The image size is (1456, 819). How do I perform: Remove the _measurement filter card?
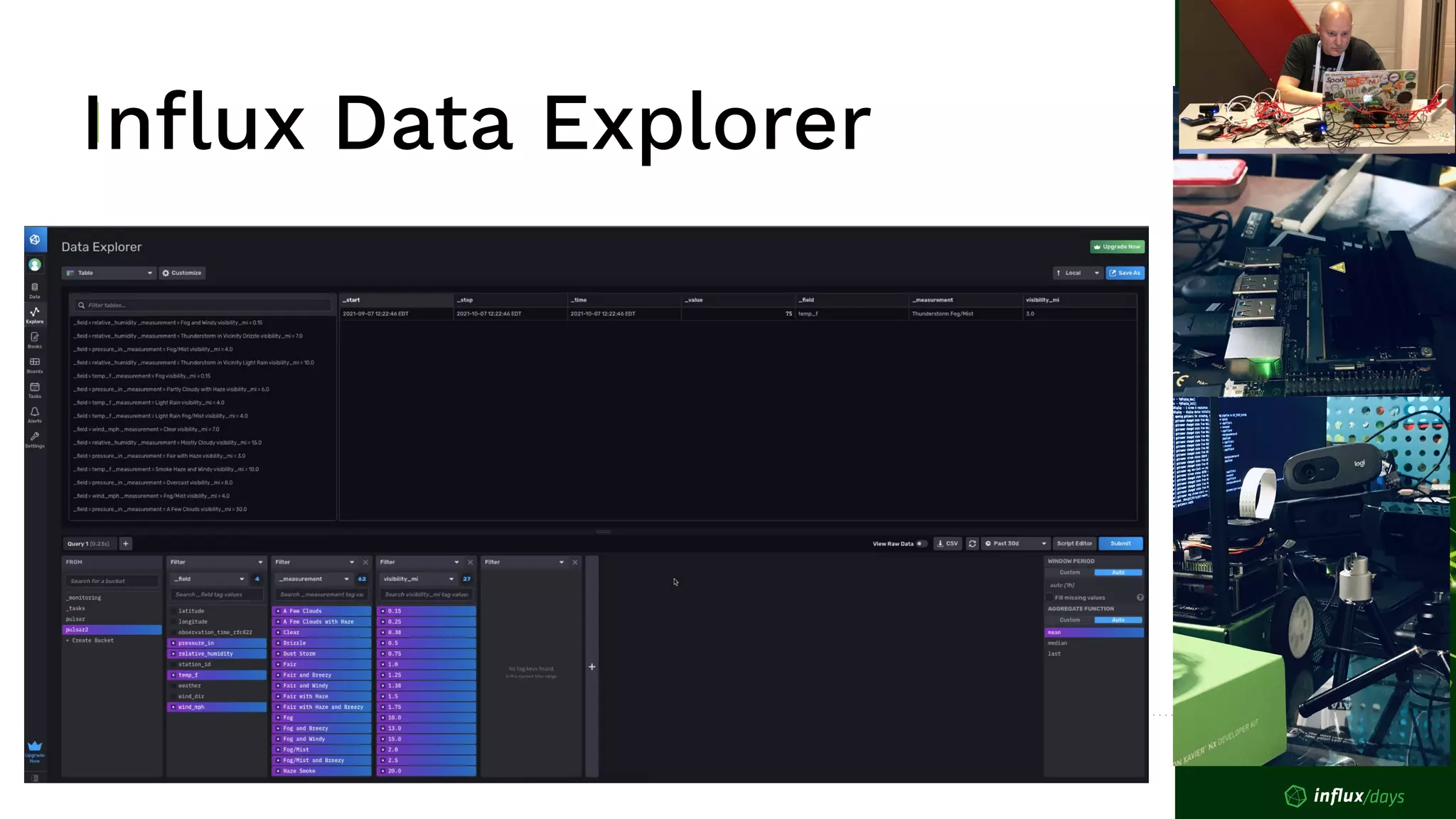coord(365,562)
